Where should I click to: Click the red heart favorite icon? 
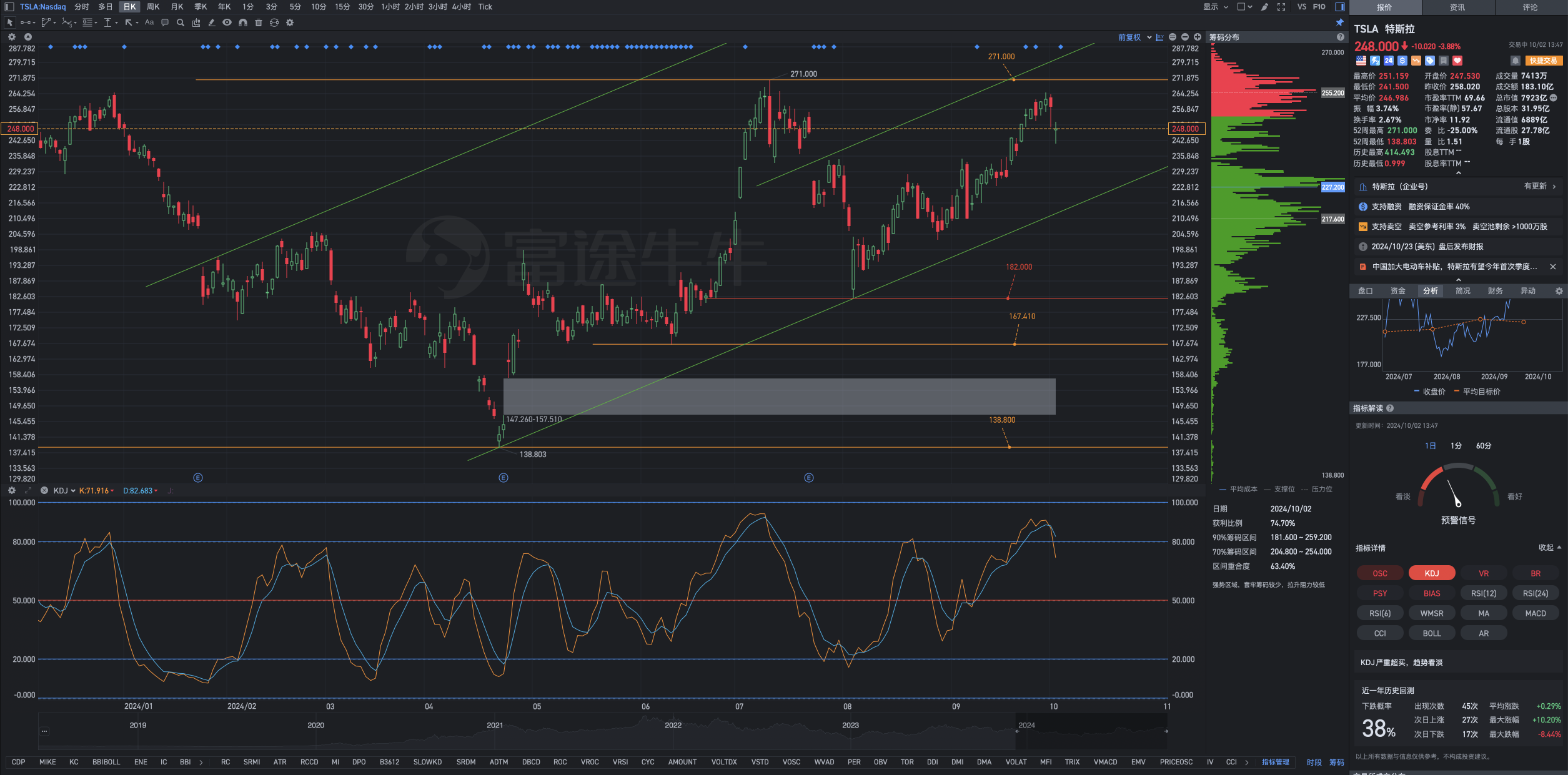click(x=1457, y=61)
